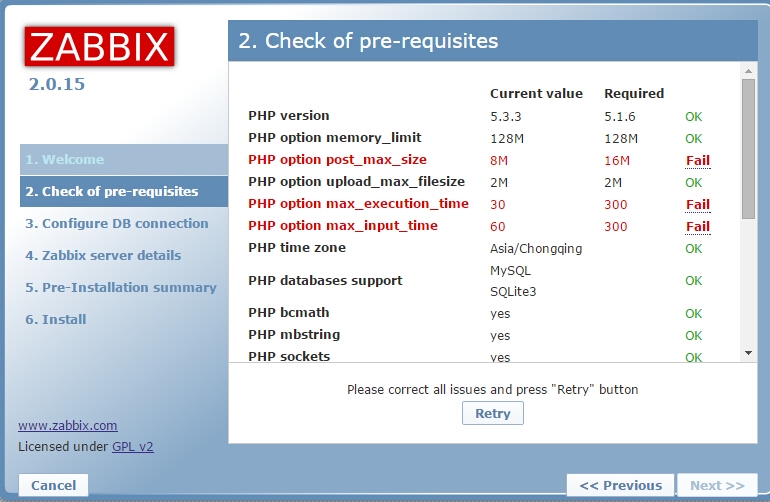This screenshot has width=770, height=502.
Task: Click Fail status for max_execution_time
Action: tap(698, 204)
